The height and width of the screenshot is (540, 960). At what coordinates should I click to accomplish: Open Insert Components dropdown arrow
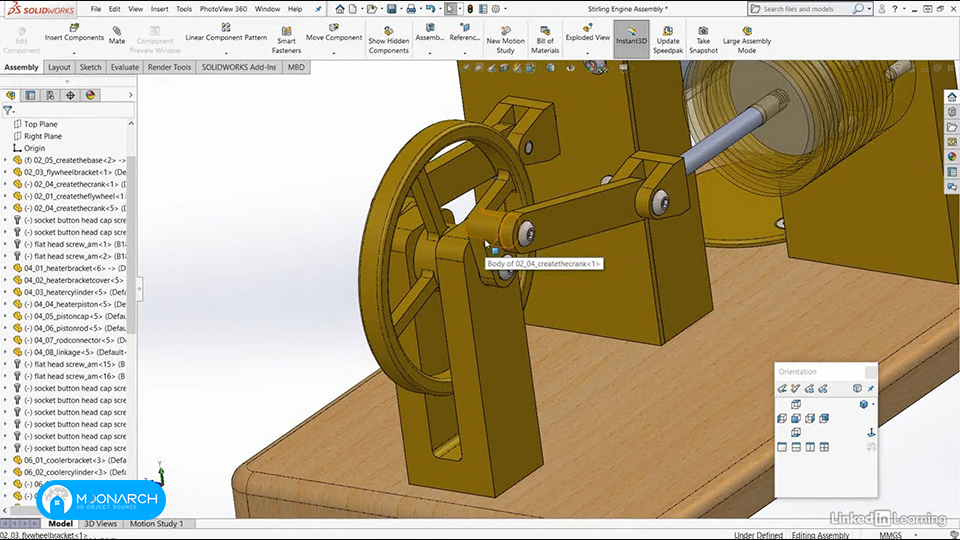[x=74, y=53]
